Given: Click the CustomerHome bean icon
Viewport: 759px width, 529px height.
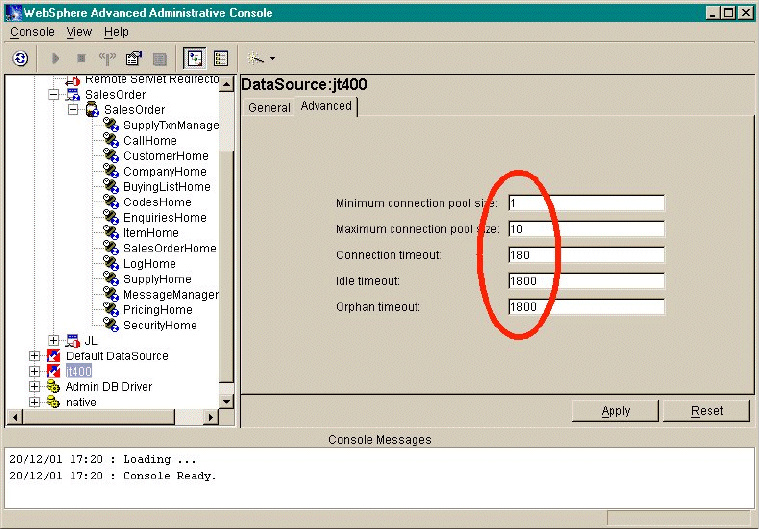Looking at the screenshot, I should point(111,156).
